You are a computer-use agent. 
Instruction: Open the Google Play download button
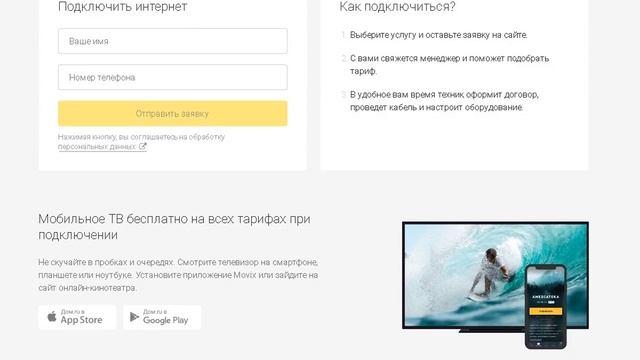162,317
